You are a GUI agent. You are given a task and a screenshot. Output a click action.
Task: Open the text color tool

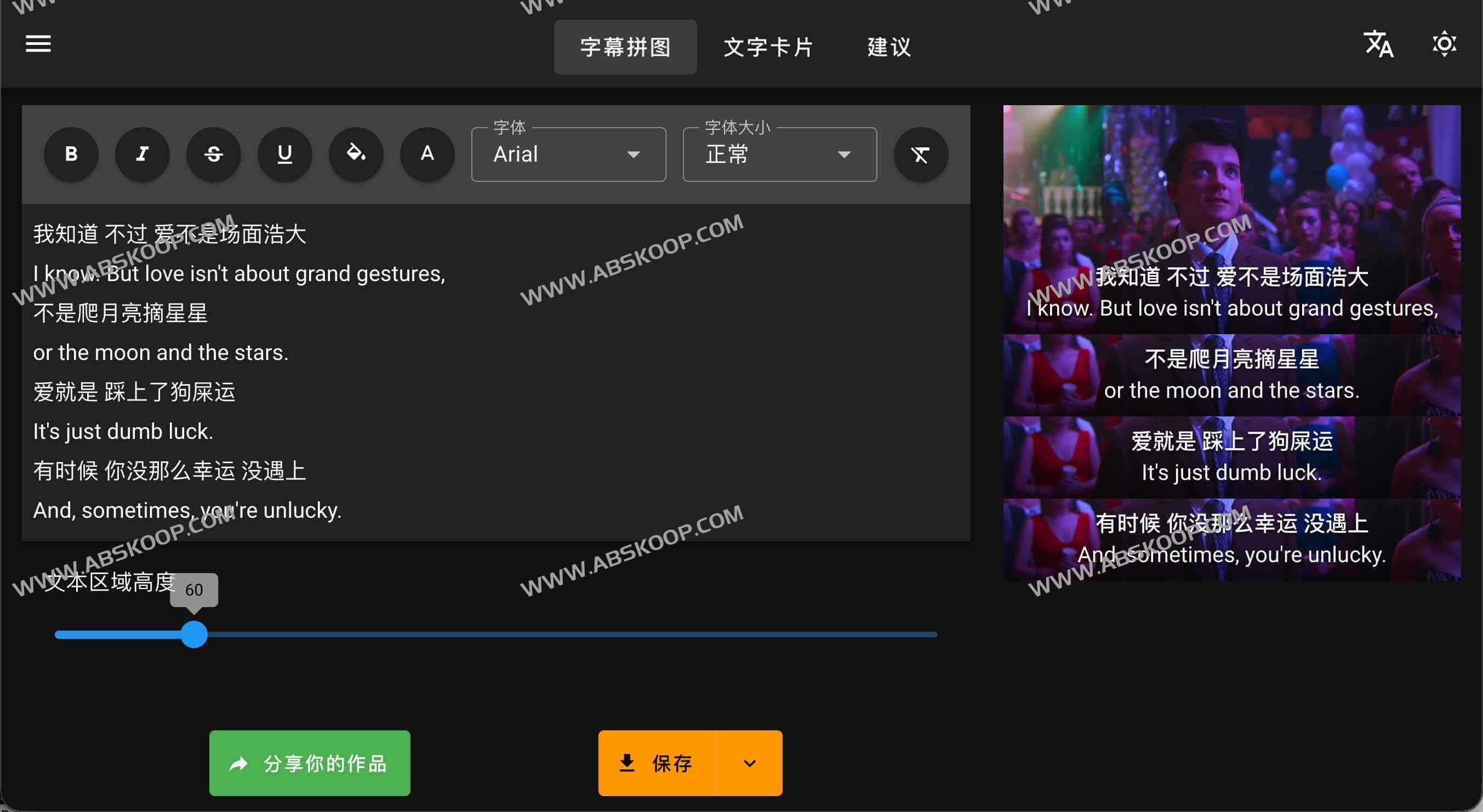coord(427,154)
